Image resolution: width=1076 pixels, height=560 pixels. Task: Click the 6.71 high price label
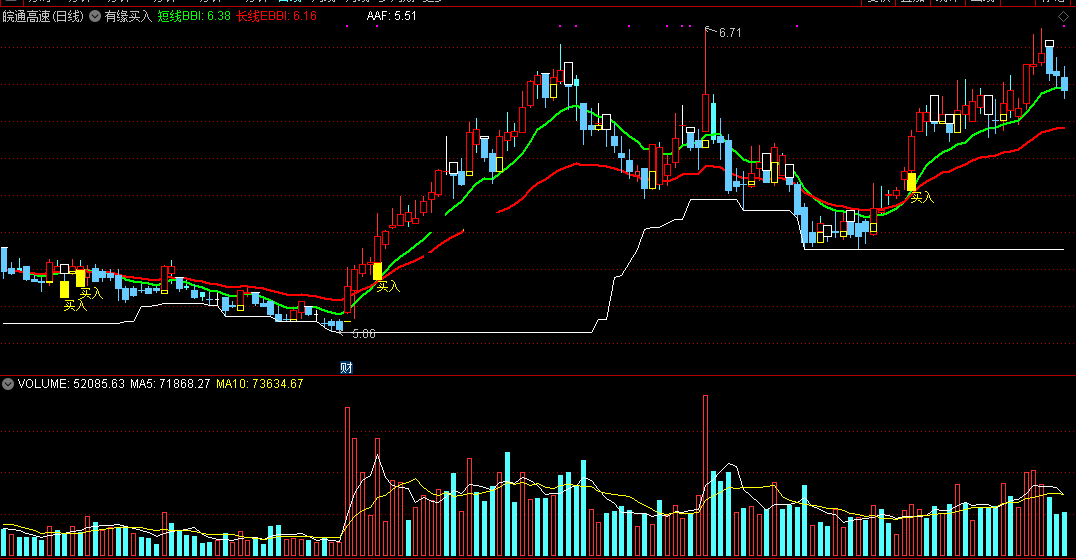(x=730, y=33)
